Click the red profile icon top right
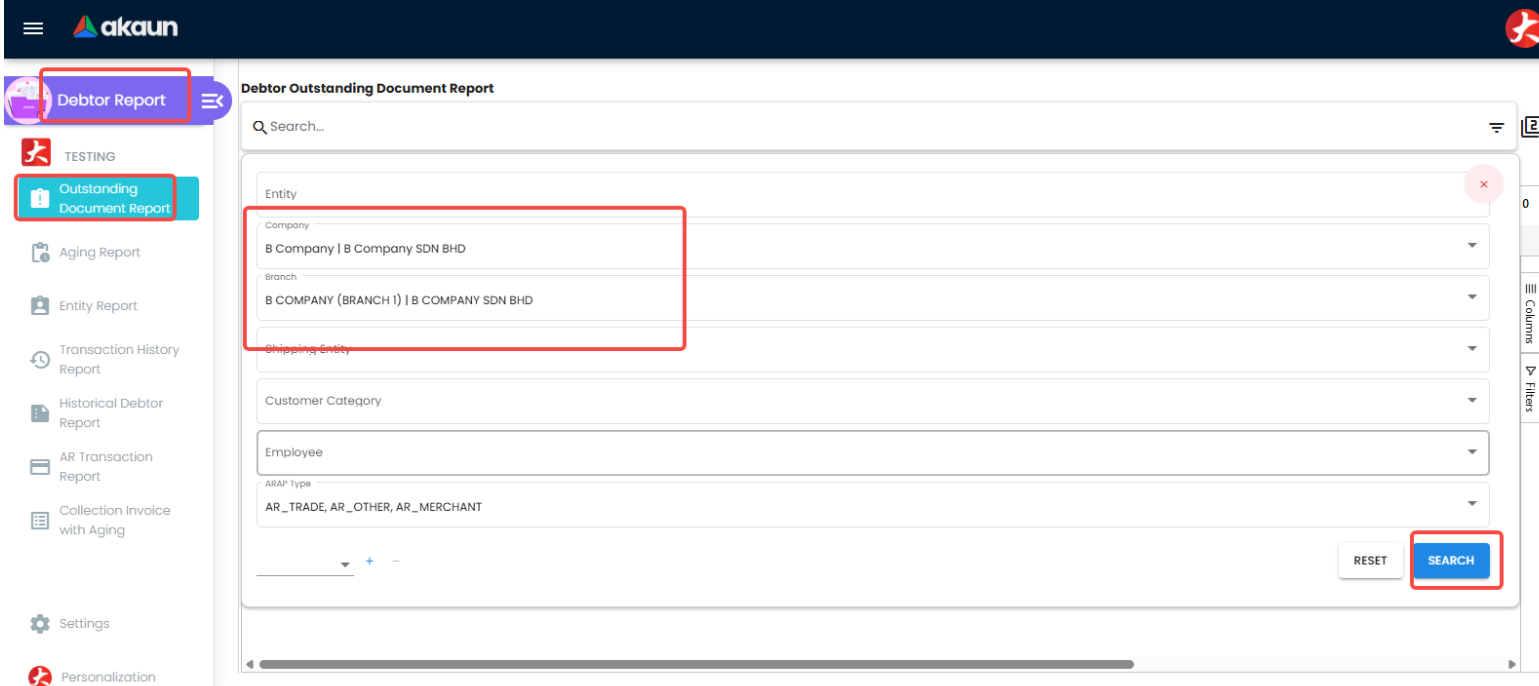Screen dimensions: 1539x686 click(x=1522, y=28)
